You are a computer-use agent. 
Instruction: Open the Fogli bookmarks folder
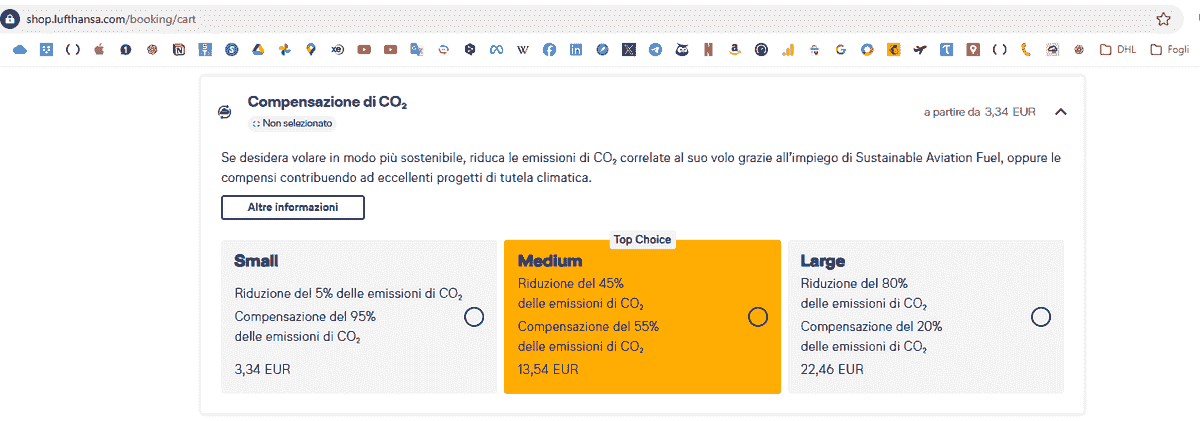pos(1170,49)
